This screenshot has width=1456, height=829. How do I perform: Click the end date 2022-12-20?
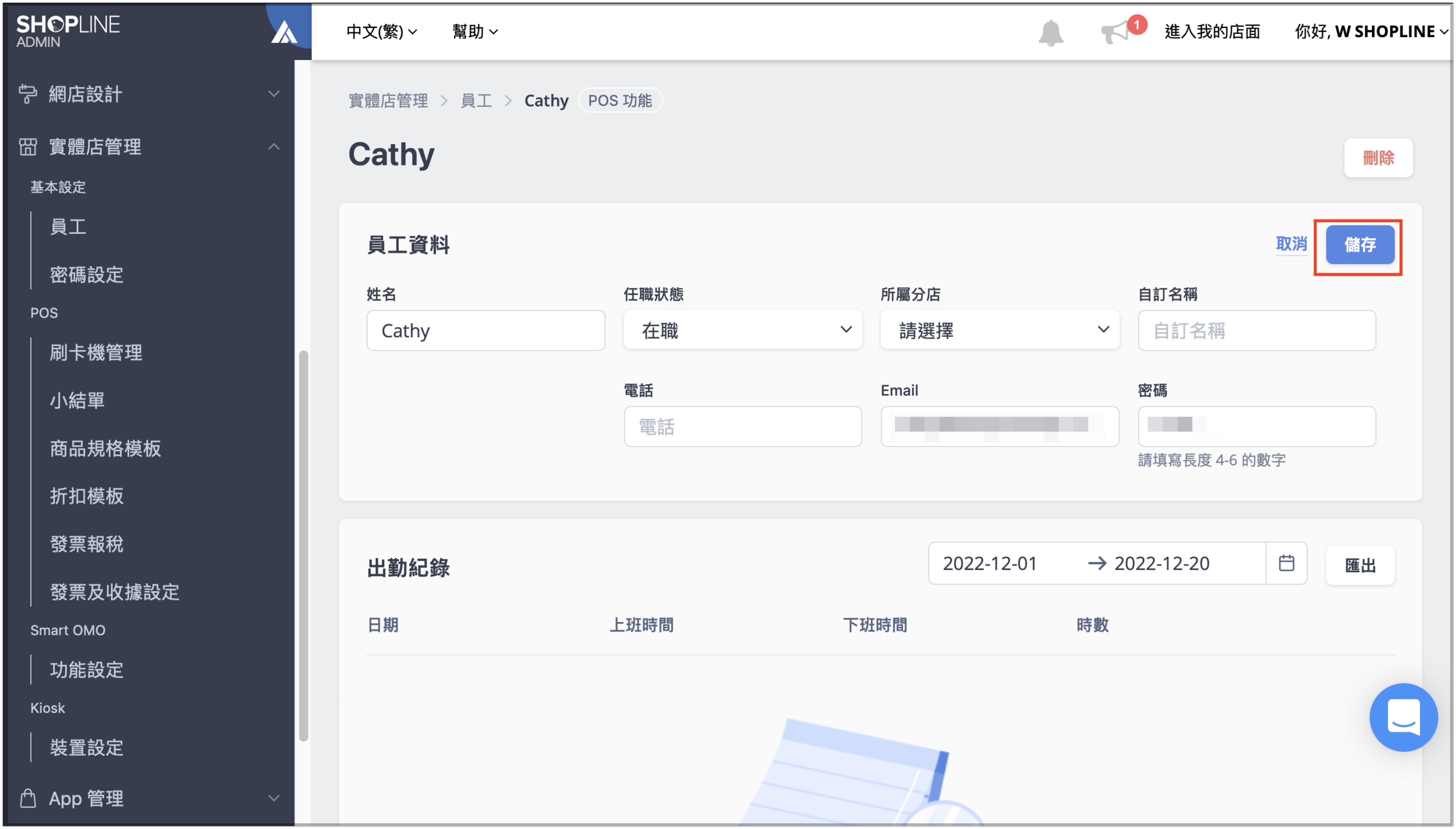click(x=1161, y=563)
